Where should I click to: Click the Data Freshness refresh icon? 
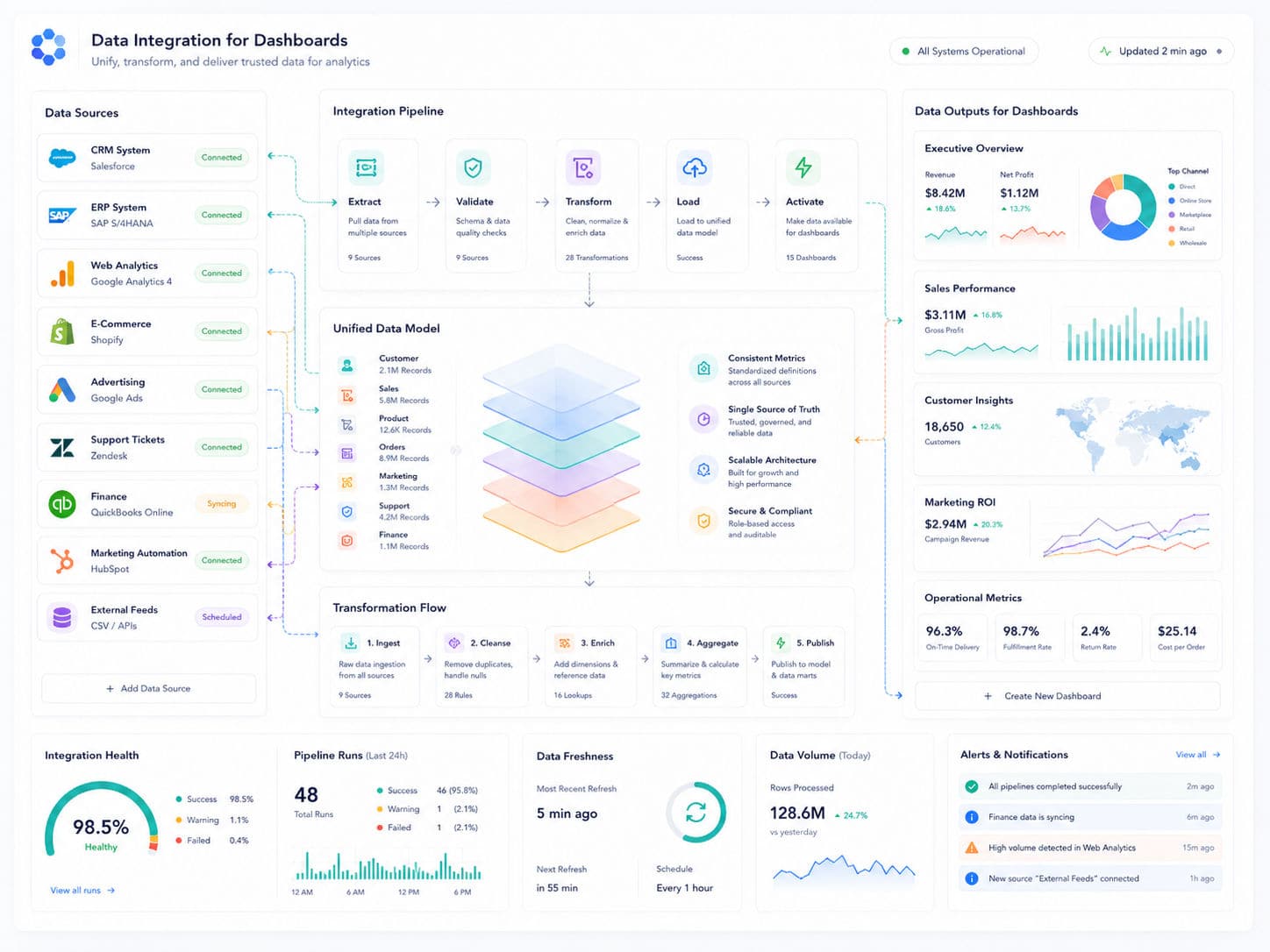pyautogui.click(x=696, y=812)
